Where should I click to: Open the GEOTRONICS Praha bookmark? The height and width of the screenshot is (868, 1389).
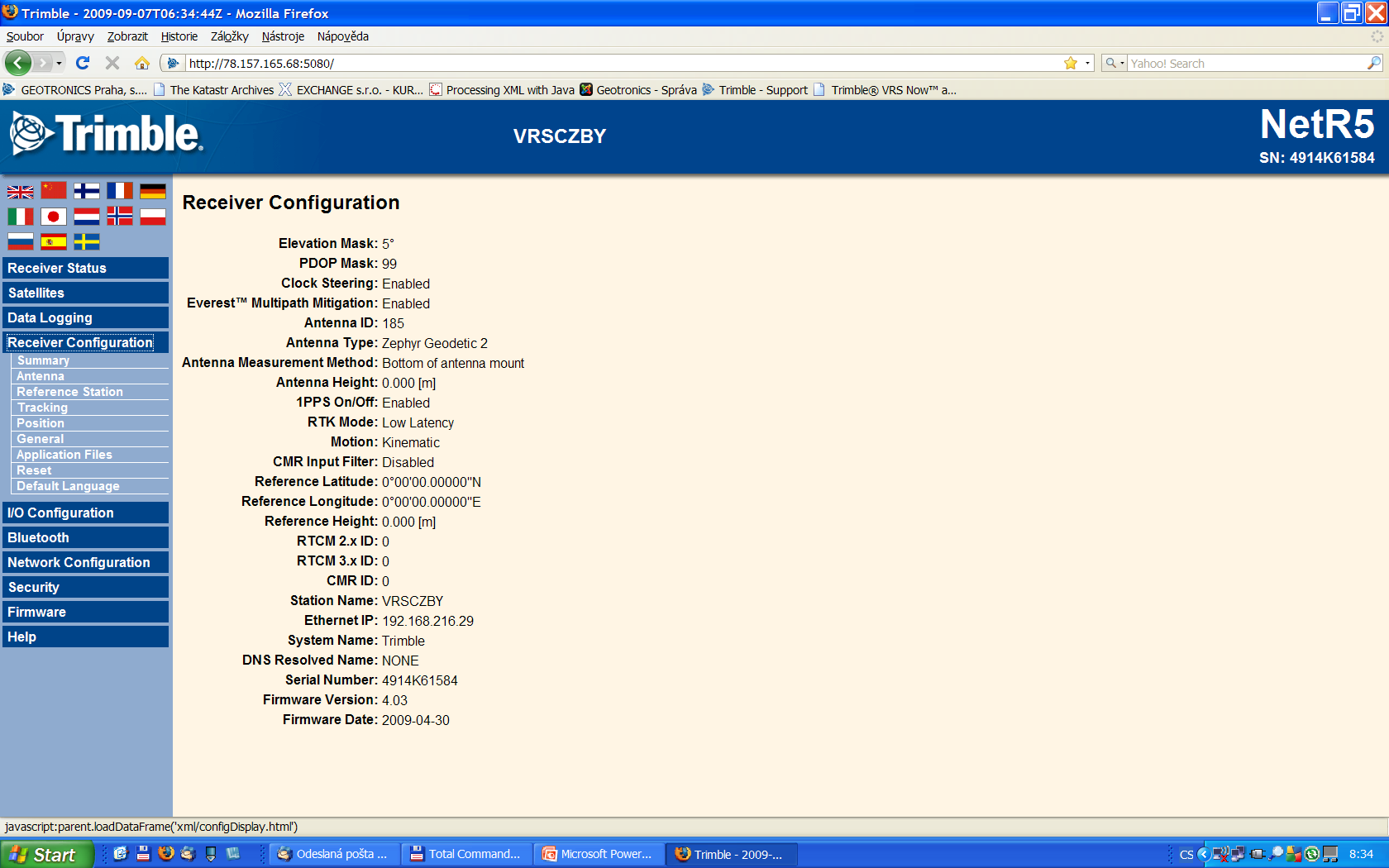75,90
